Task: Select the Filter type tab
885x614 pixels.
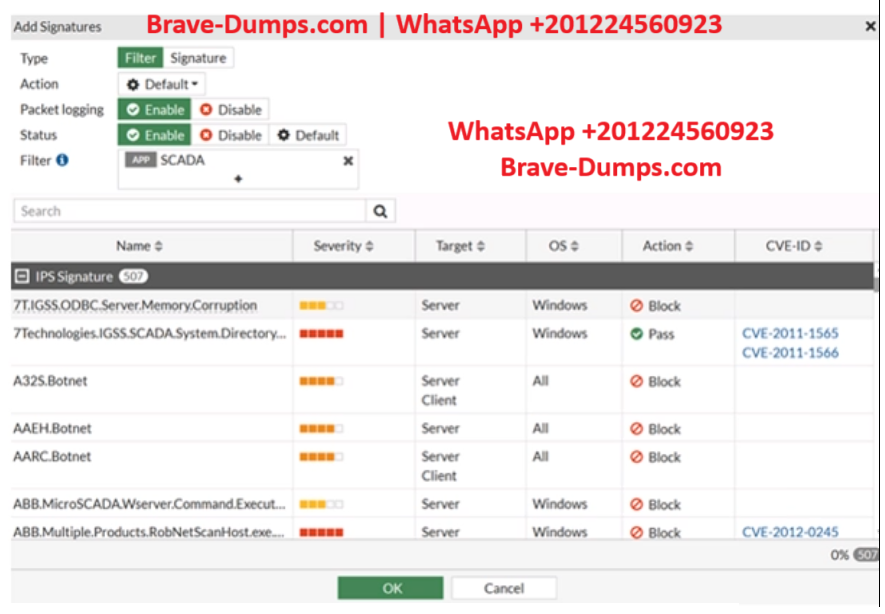Action: click(140, 59)
